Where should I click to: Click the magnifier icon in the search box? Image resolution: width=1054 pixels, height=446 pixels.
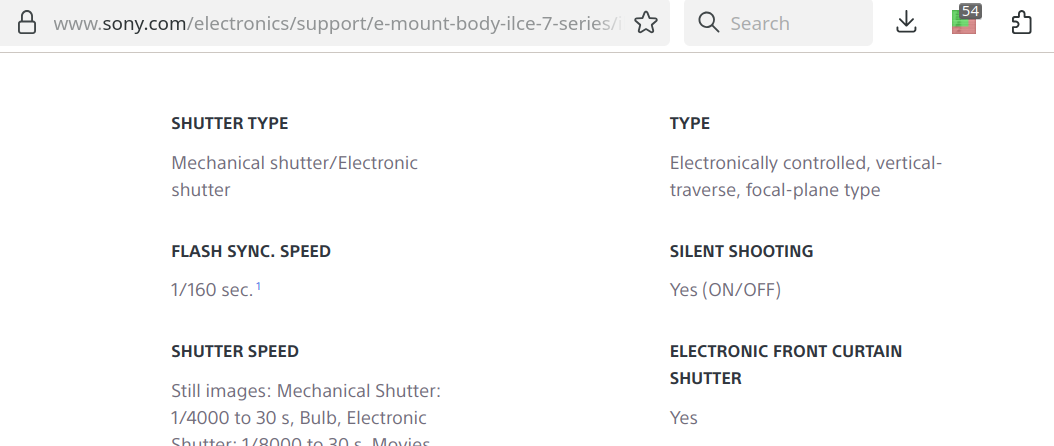click(x=709, y=22)
